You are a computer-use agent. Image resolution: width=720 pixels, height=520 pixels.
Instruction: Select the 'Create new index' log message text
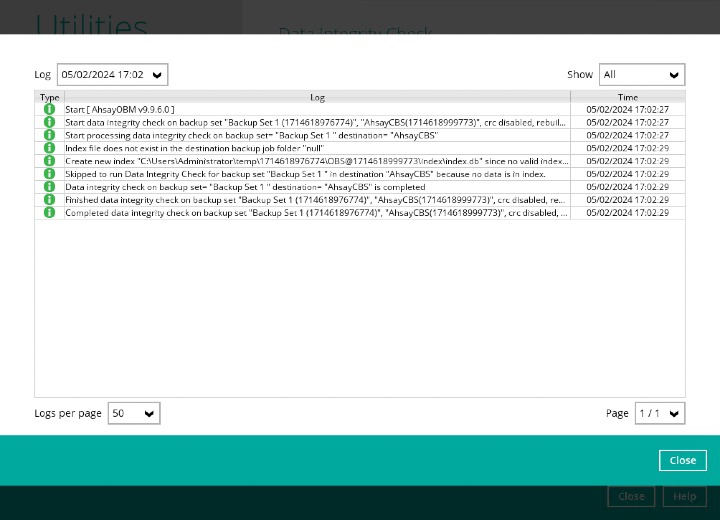tap(316, 161)
